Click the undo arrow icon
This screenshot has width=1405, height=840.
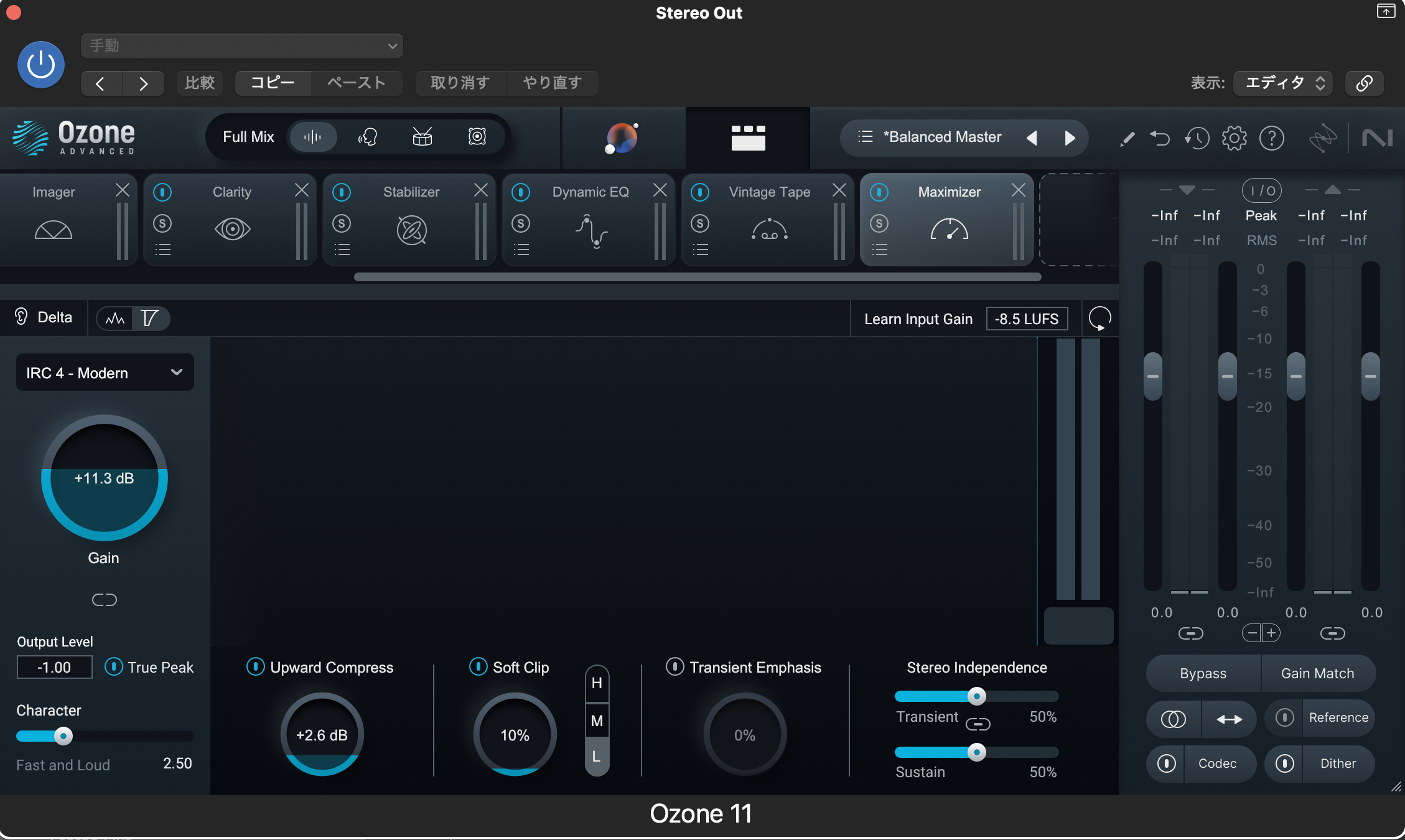pos(1160,138)
